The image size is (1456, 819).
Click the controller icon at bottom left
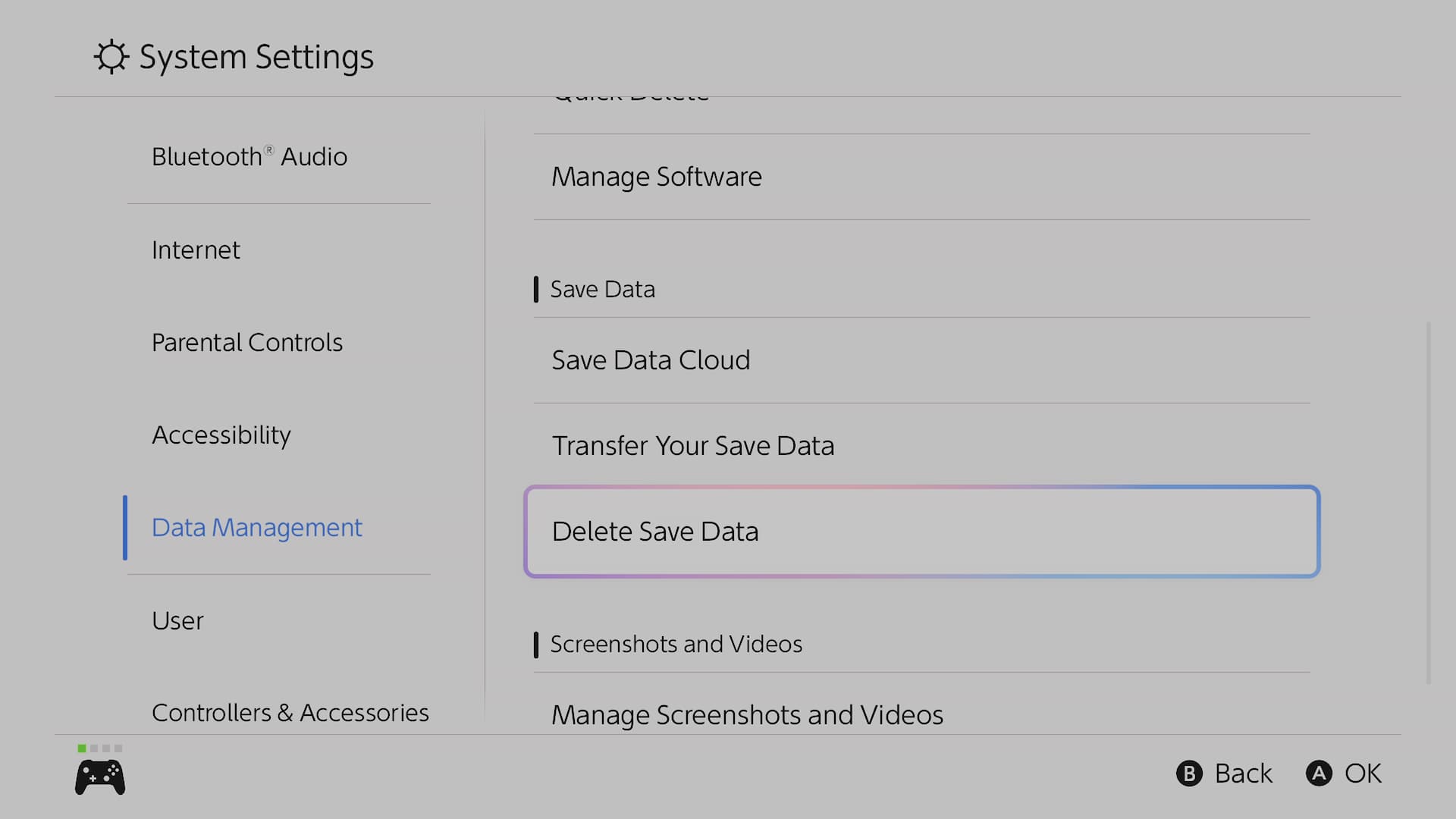[100, 777]
